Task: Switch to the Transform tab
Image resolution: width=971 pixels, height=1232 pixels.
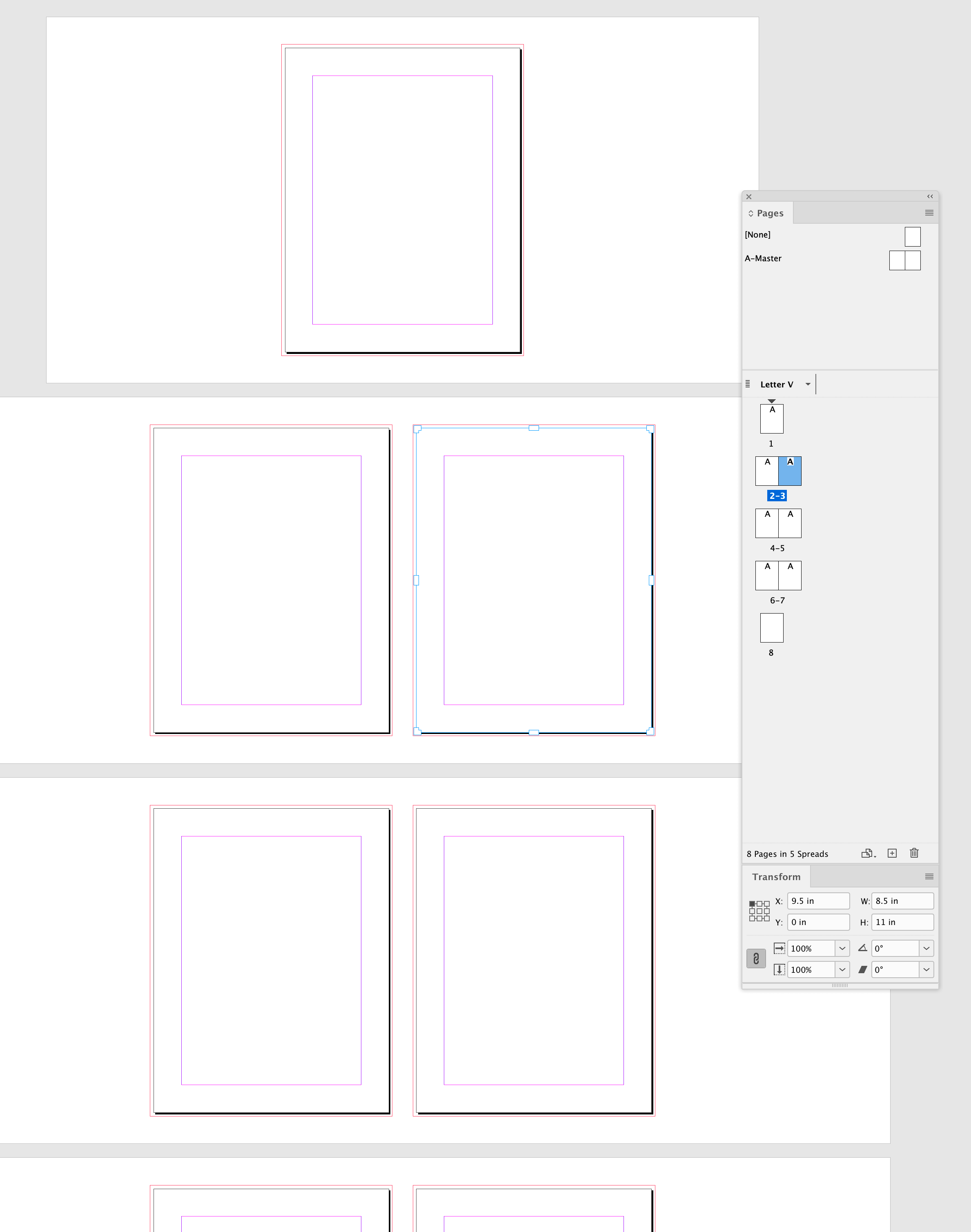Action: (776, 877)
